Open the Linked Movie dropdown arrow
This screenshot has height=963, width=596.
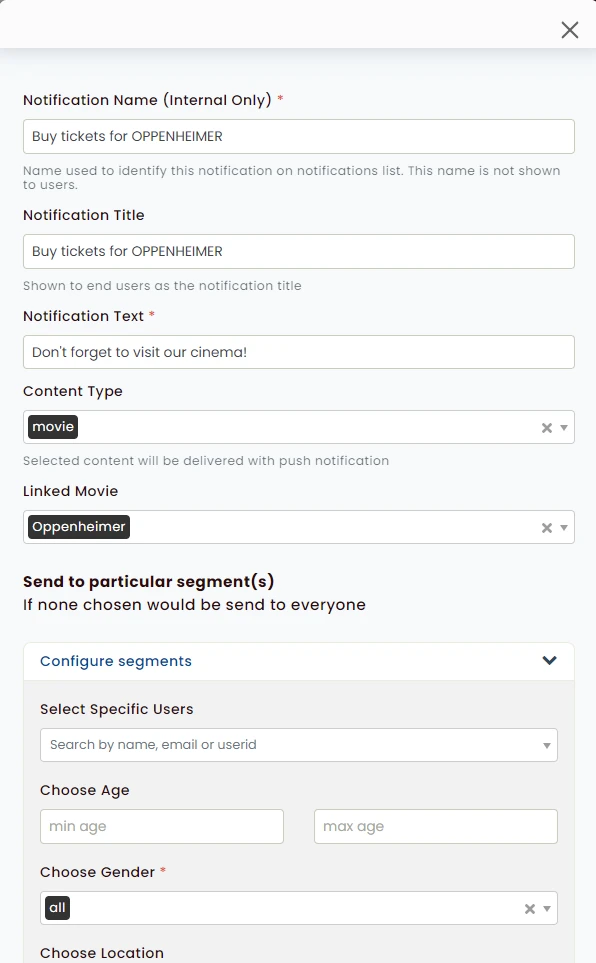pyautogui.click(x=564, y=528)
